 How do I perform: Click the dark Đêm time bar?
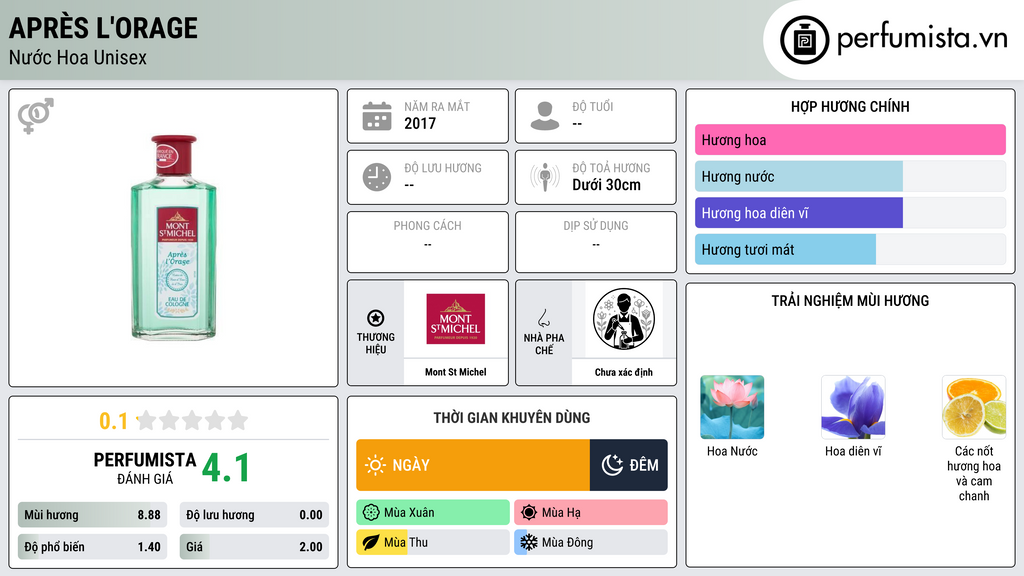[628, 465]
